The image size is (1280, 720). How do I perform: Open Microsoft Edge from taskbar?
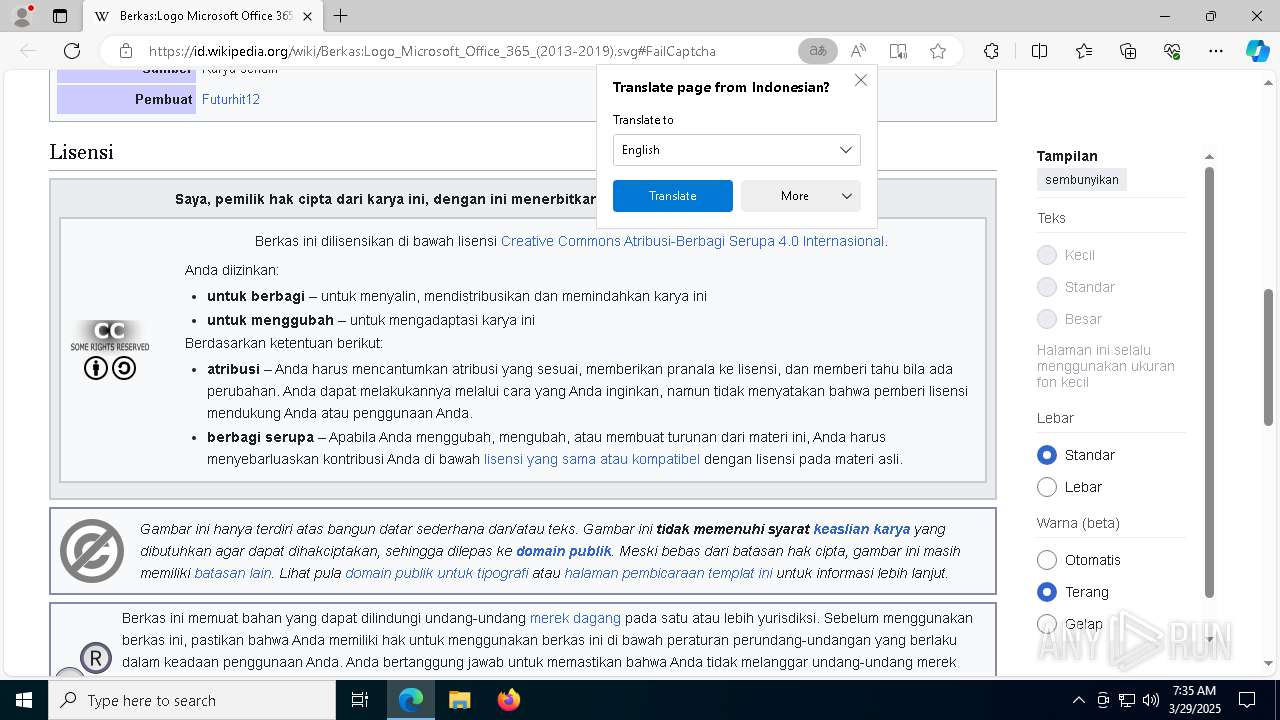411,700
